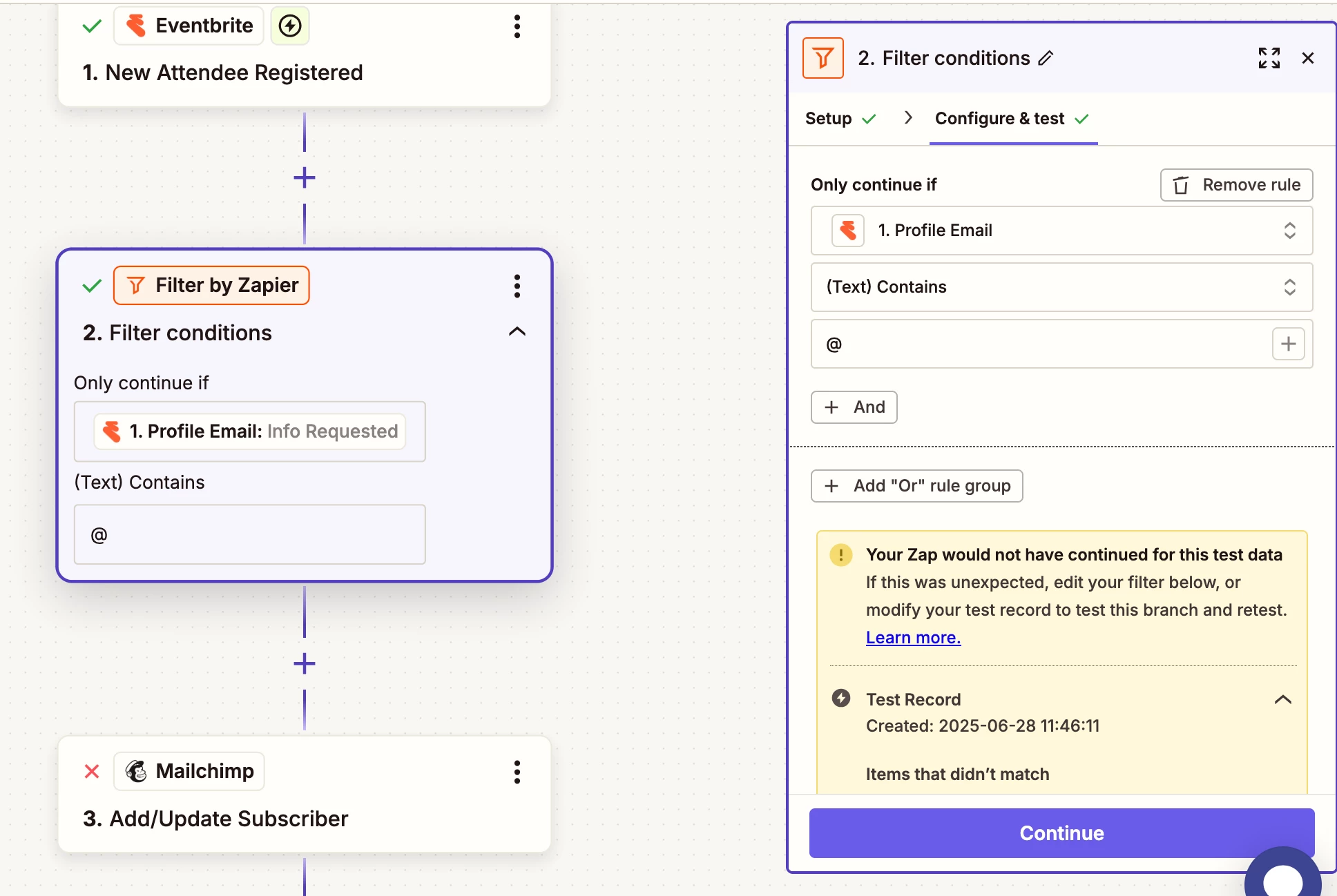Open the Learn more link
1337x896 pixels.
(x=914, y=638)
